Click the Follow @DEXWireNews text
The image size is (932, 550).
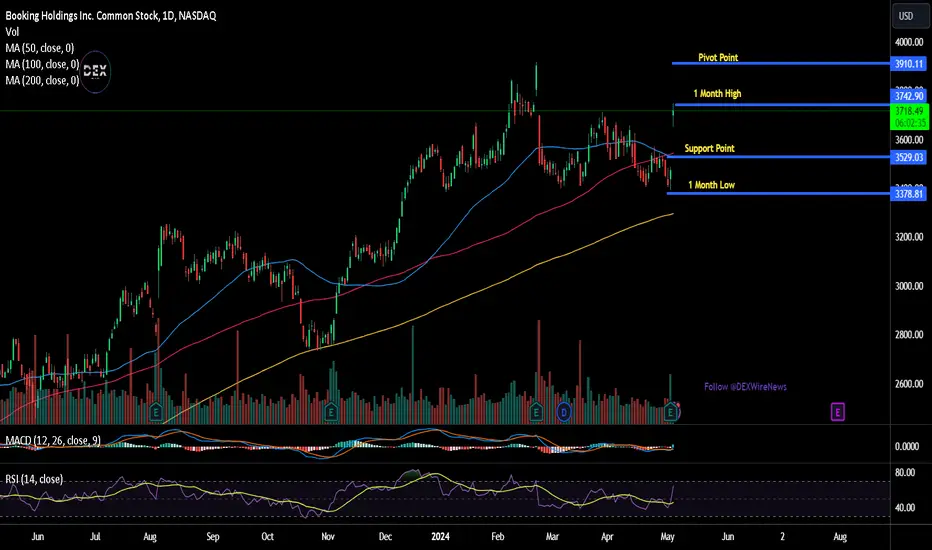coord(745,386)
